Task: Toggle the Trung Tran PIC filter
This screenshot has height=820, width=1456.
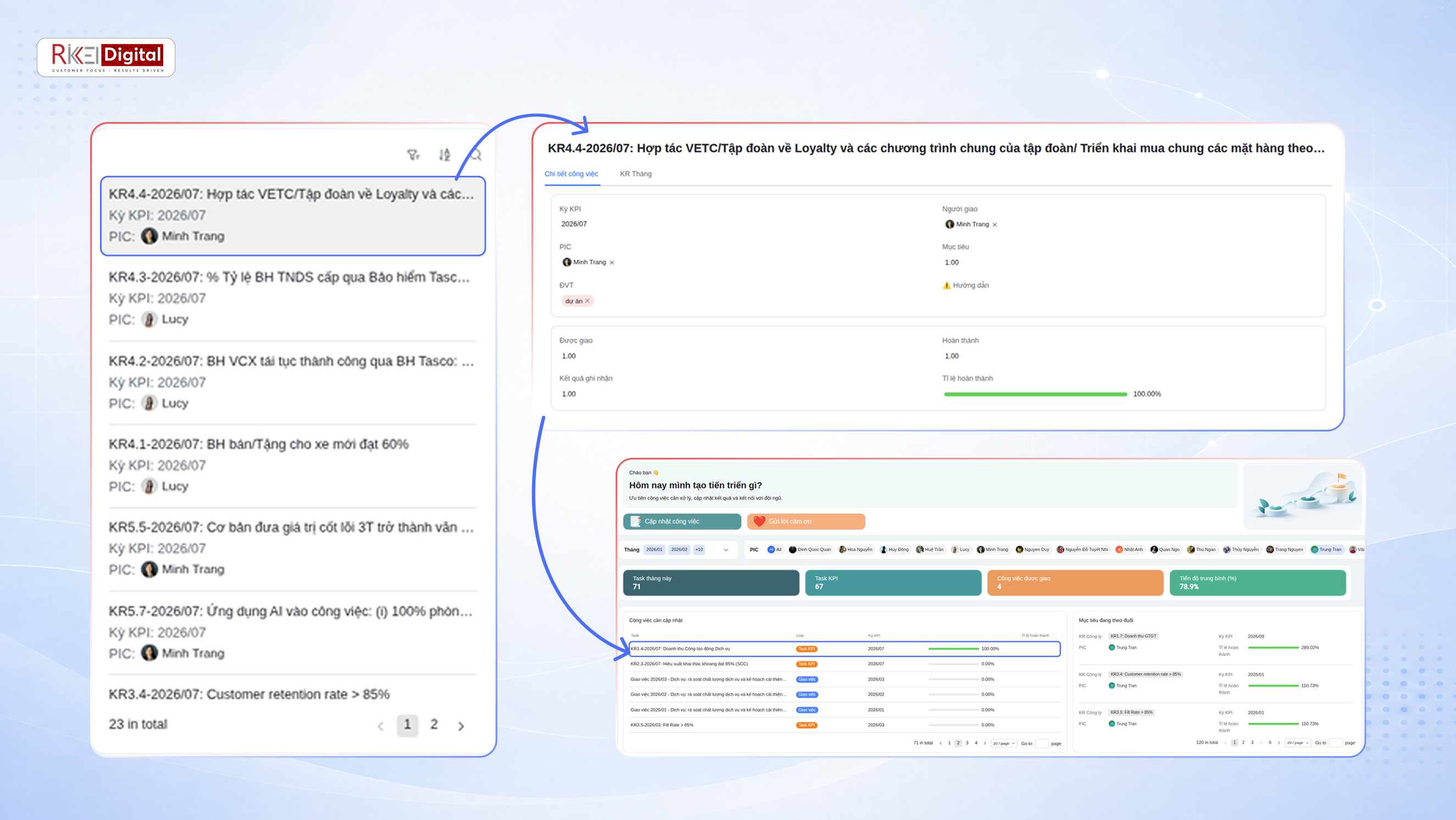Action: [x=1327, y=549]
